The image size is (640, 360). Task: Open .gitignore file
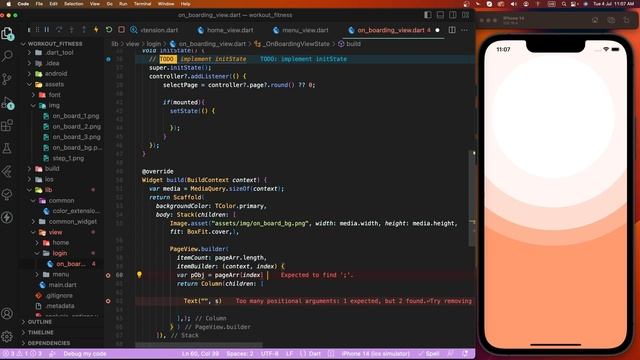pyautogui.click(x=59, y=295)
